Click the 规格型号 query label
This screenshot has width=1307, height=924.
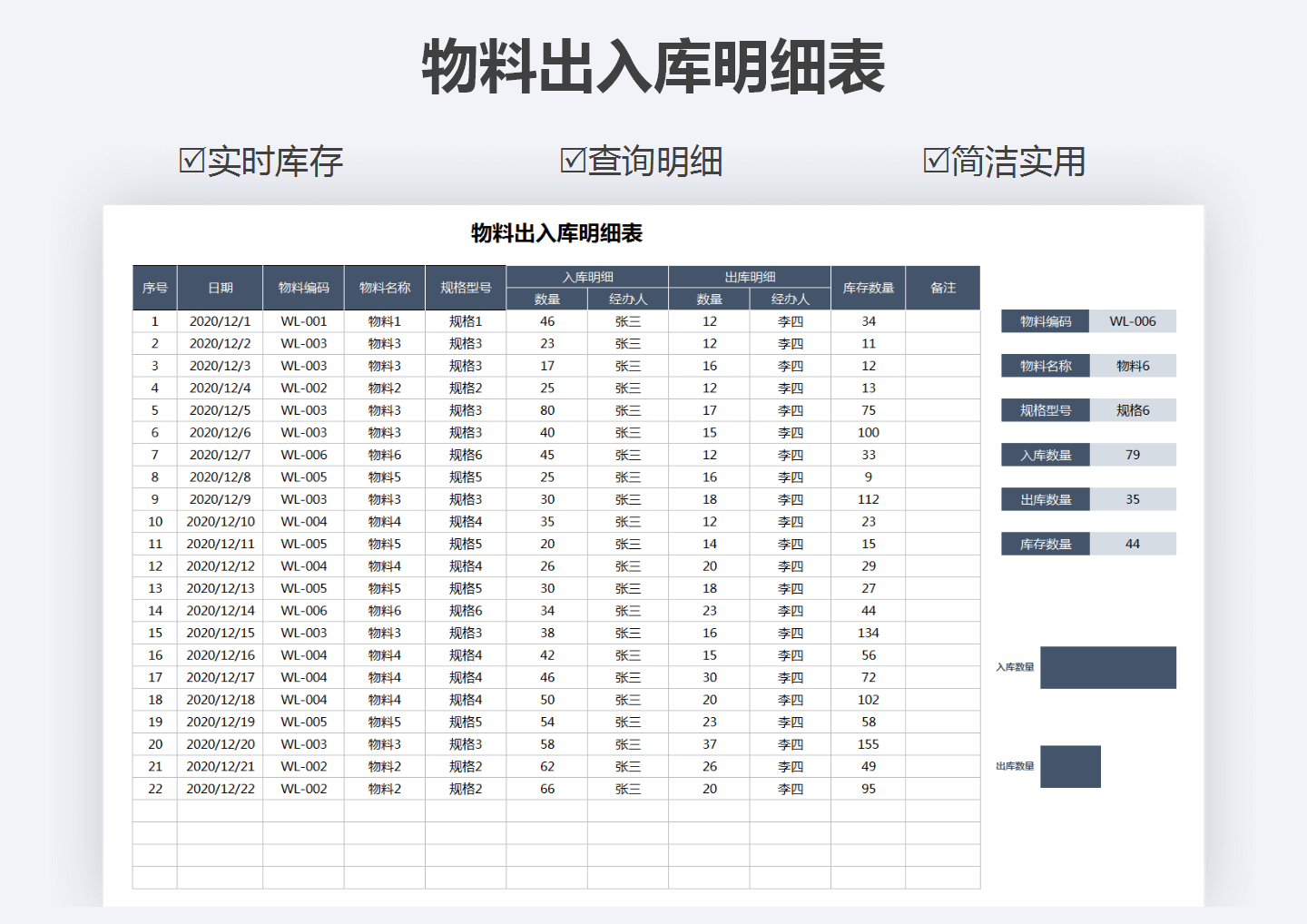(x=1045, y=409)
